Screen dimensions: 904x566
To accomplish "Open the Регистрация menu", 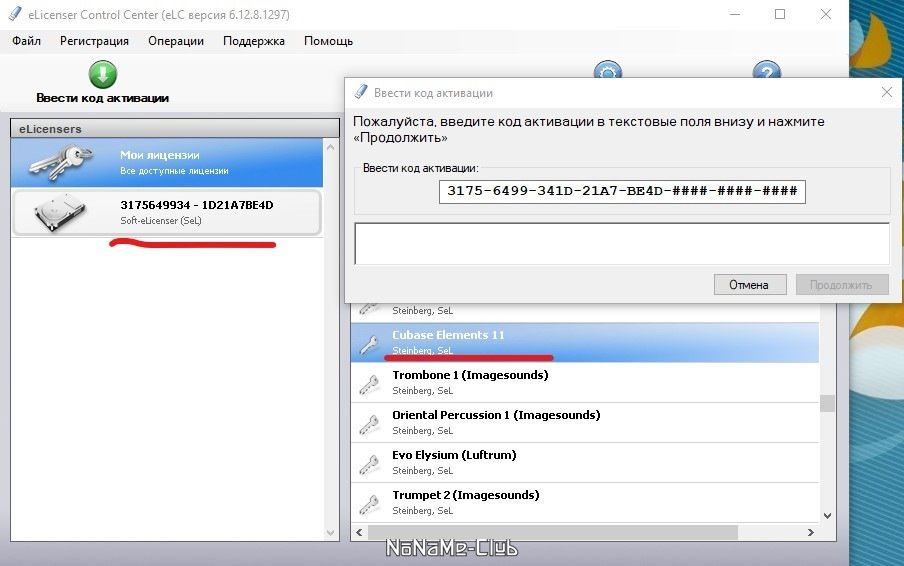I will (x=94, y=41).
